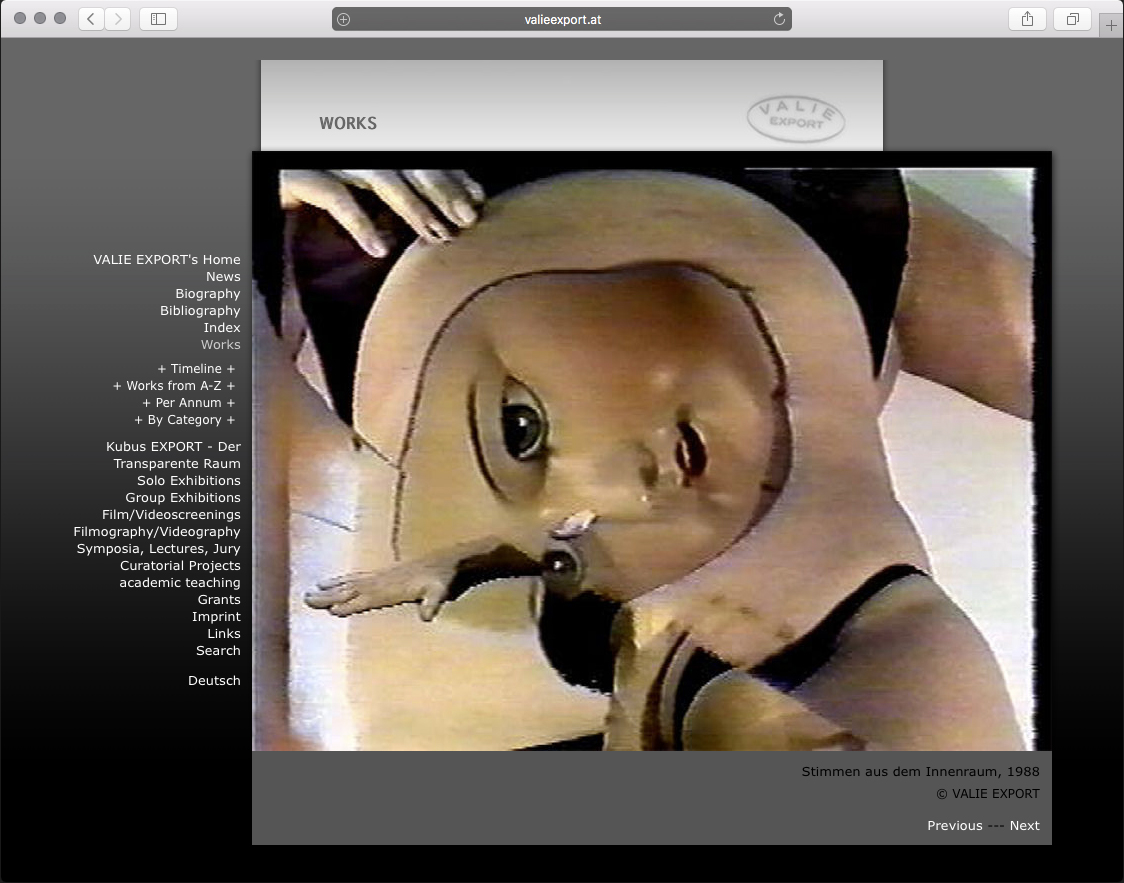This screenshot has width=1124, height=883.
Task: Reload the page with the refresh icon
Action: pyautogui.click(x=779, y=19)
